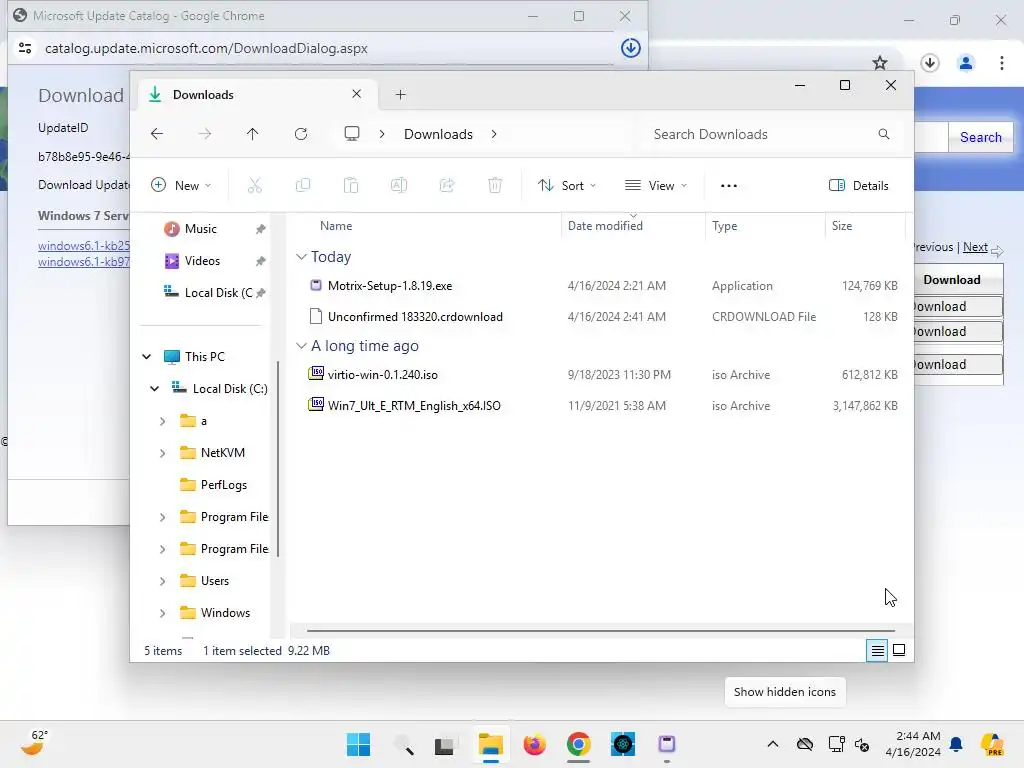Go back in File Explorer navigation

click(157, 134)
